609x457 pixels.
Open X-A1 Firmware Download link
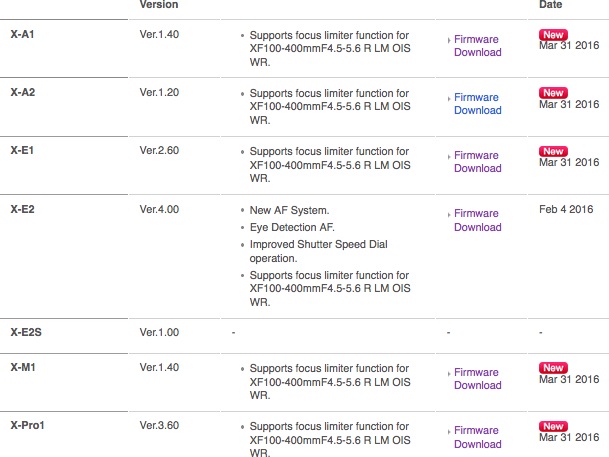click(x=478, y=46)
